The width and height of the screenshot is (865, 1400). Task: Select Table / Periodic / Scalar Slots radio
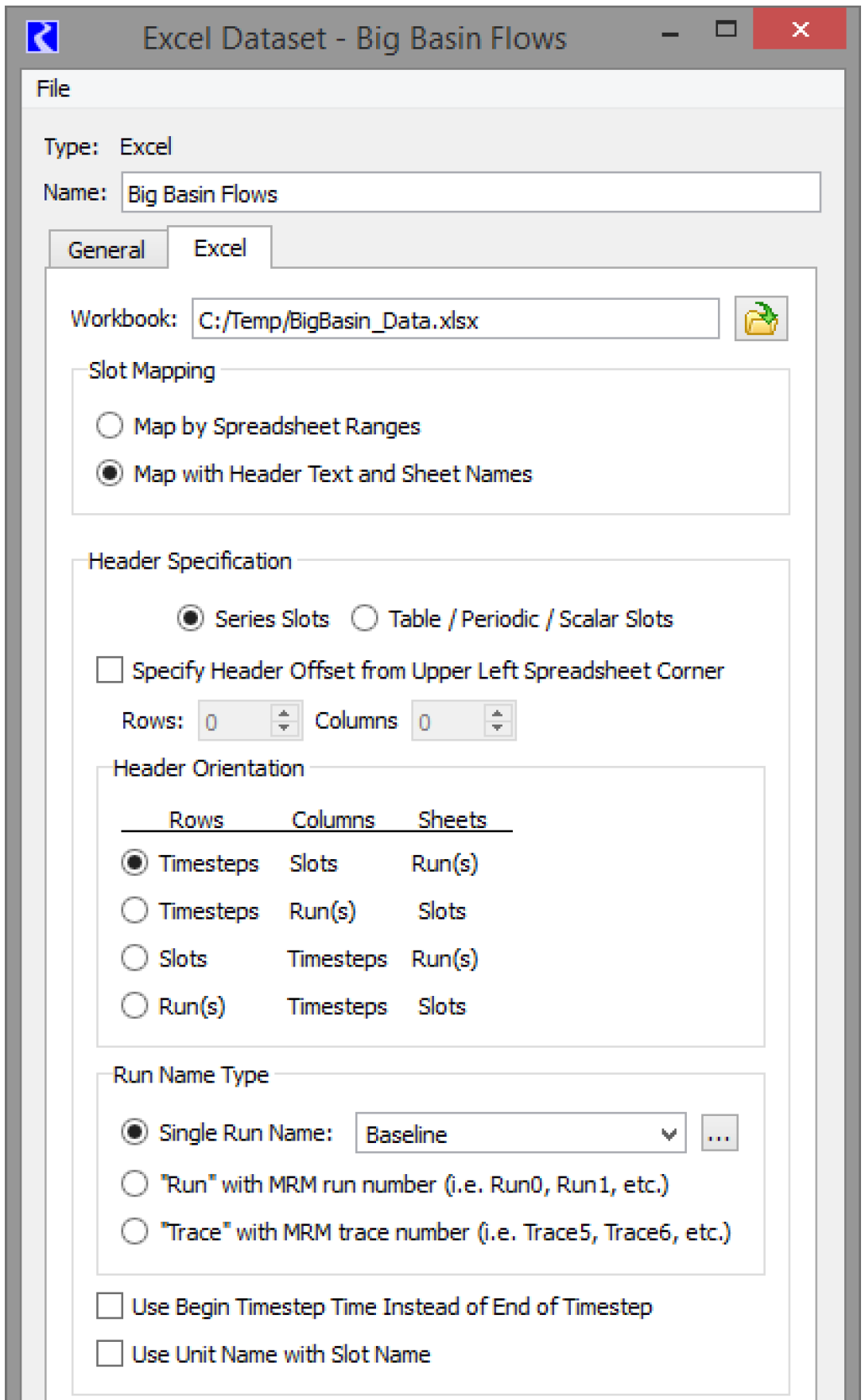tap(365, 618)
